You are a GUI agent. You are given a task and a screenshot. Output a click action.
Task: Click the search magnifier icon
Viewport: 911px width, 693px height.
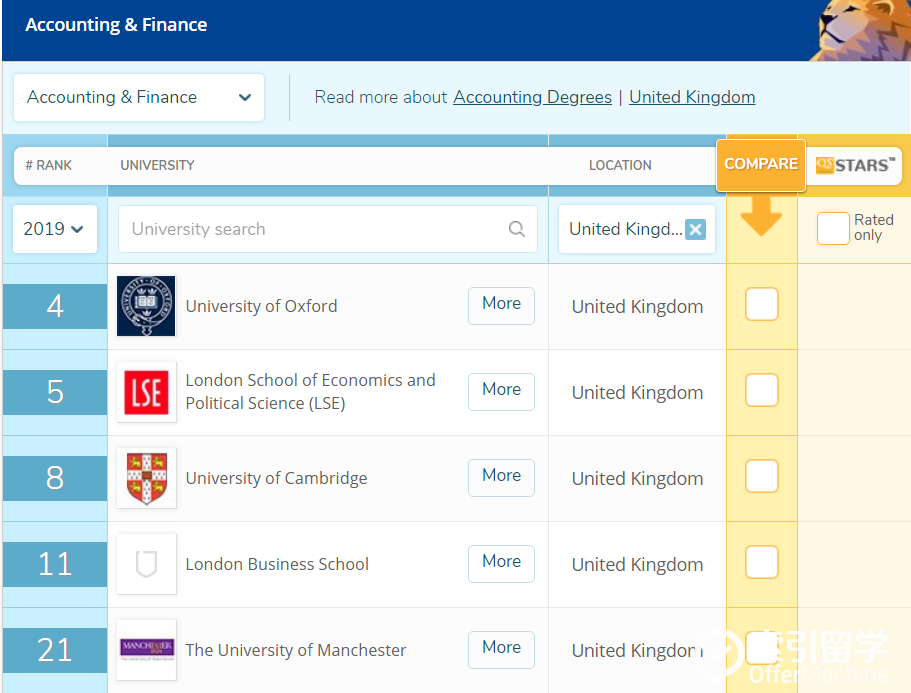pyautogui.click(x=517, y=229)
